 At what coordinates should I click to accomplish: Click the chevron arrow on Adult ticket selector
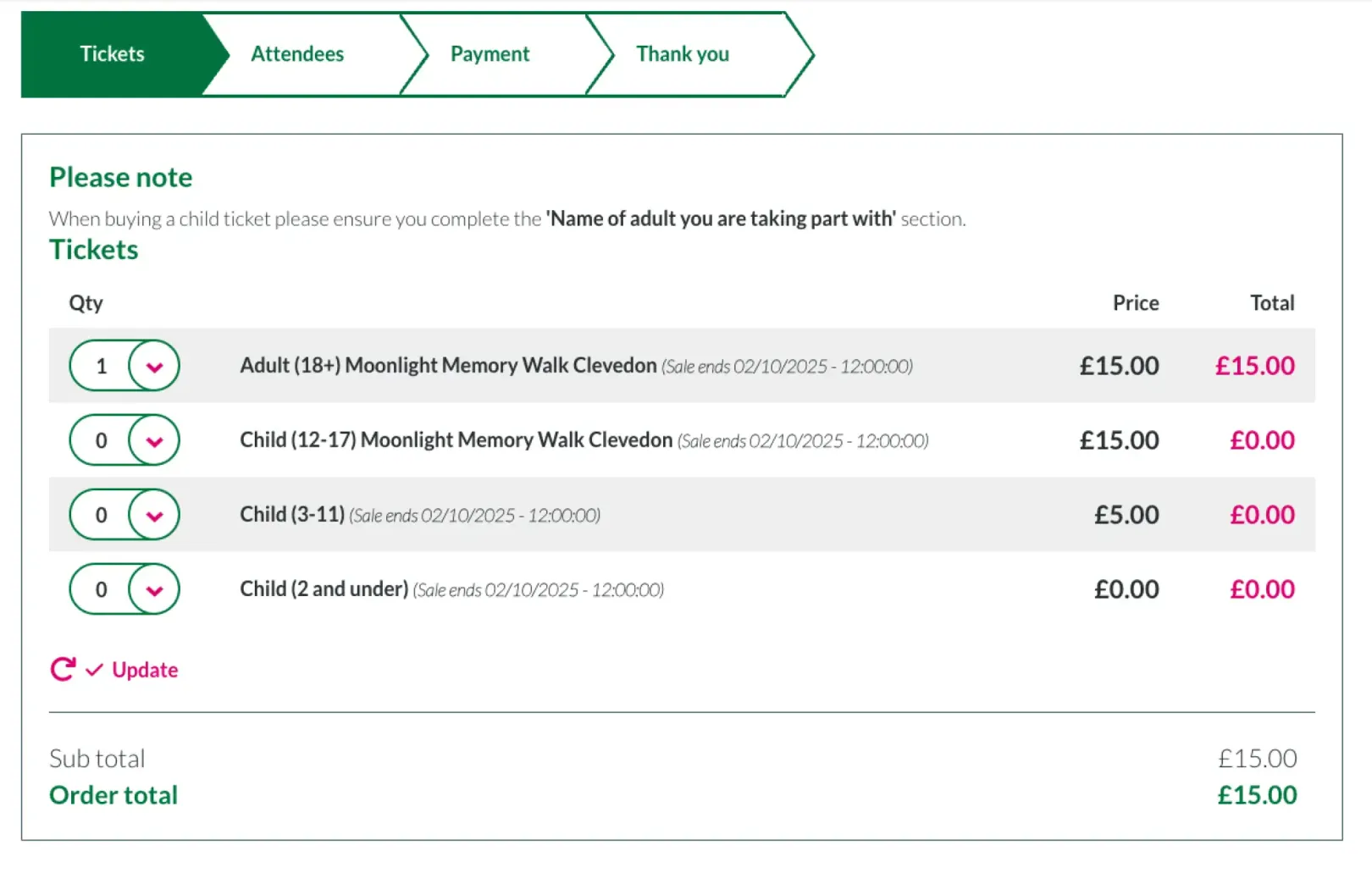click(x=153, y=366)
